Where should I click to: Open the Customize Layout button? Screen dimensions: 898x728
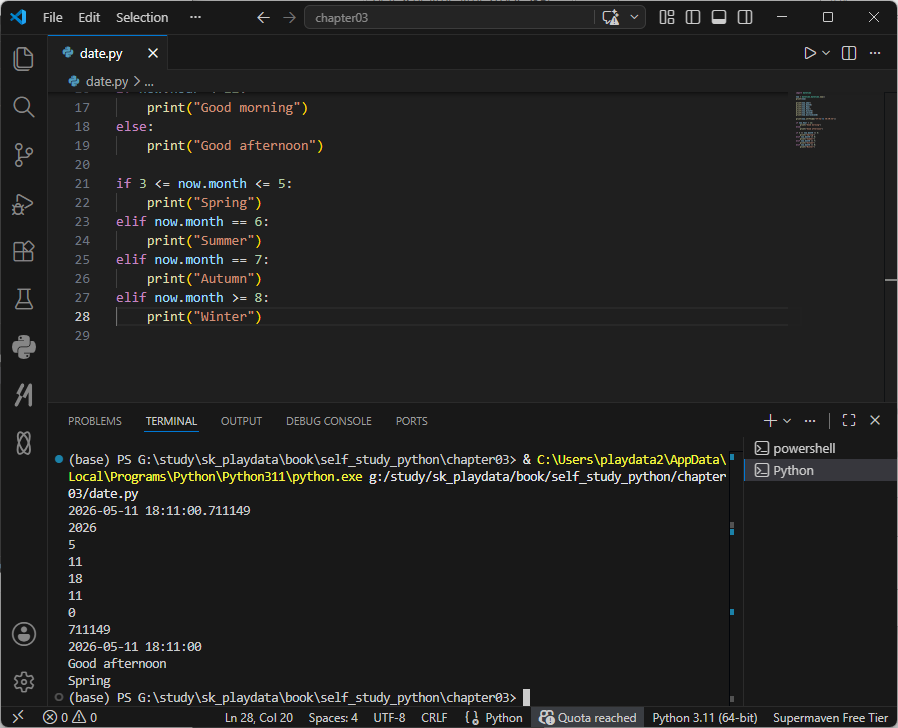pyautogui.click(x=667, y=18)
